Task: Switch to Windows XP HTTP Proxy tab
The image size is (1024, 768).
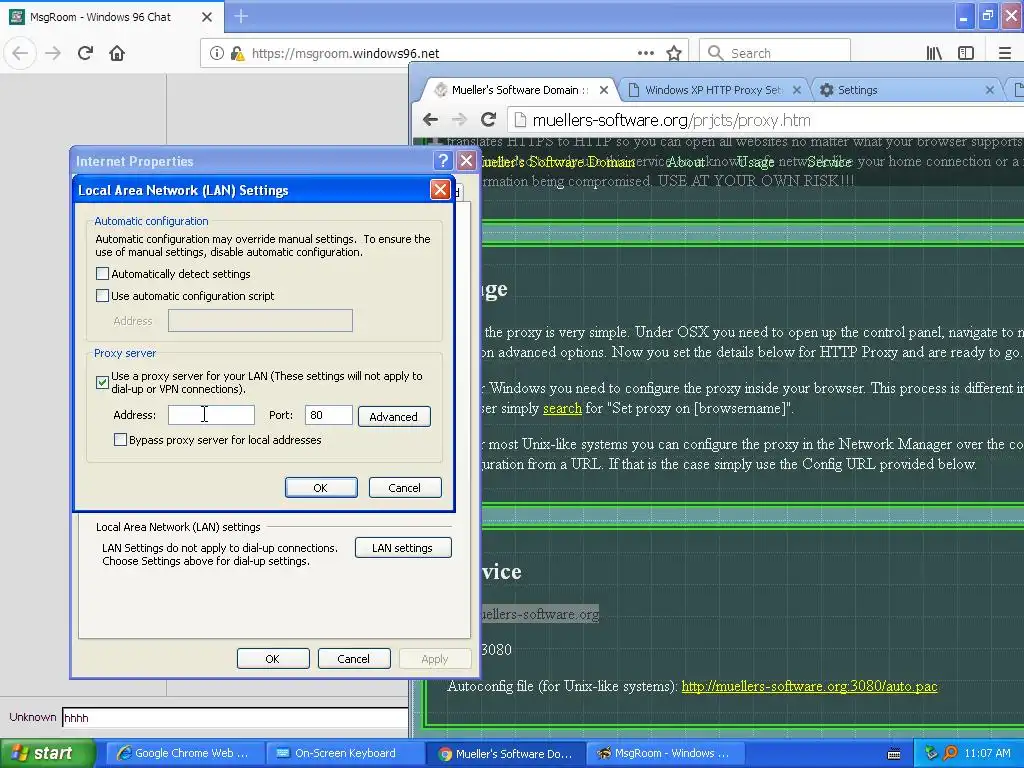Action: (x=713, y=90)
